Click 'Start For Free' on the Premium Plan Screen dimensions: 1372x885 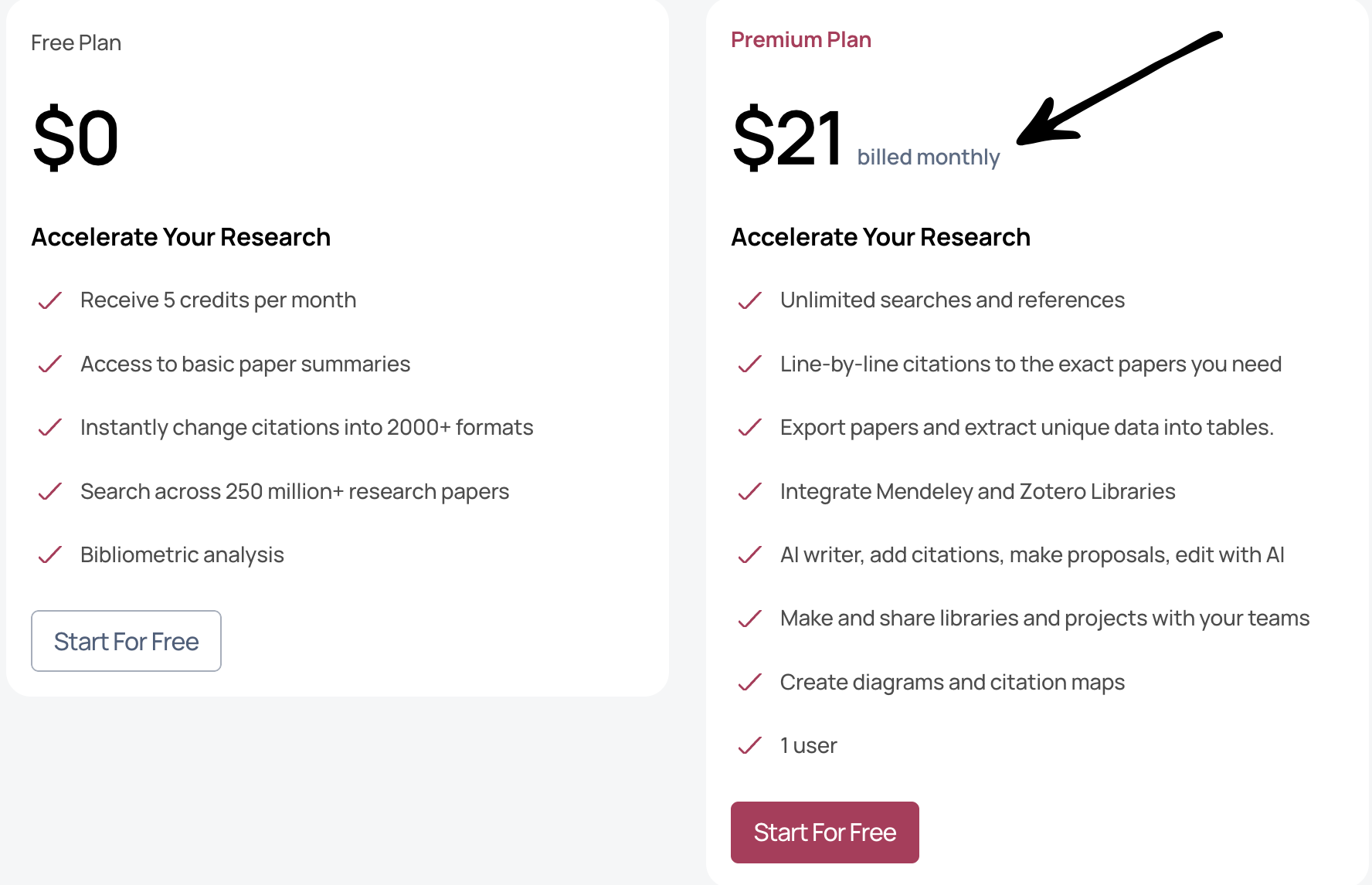click(824, 832)
